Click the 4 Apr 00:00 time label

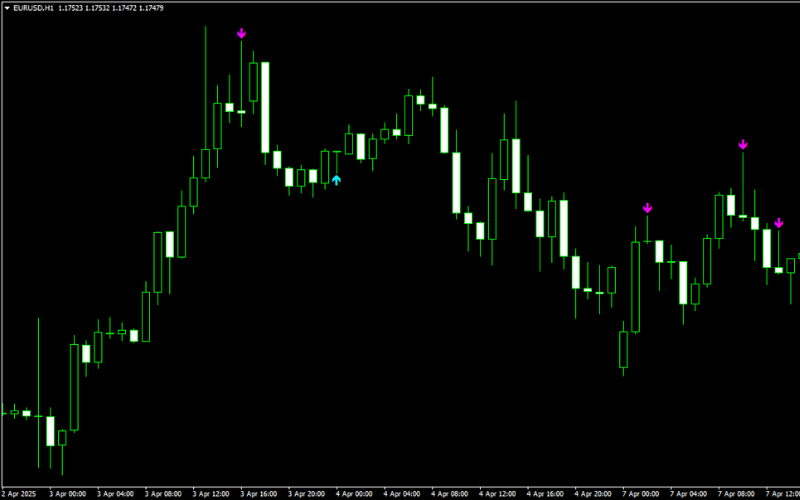coord(355,494)
